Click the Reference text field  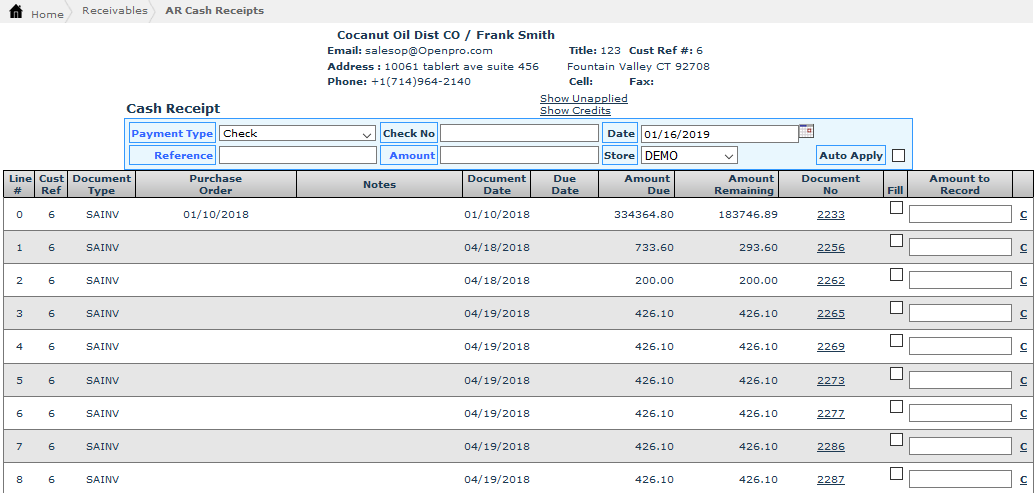[297, 155]
